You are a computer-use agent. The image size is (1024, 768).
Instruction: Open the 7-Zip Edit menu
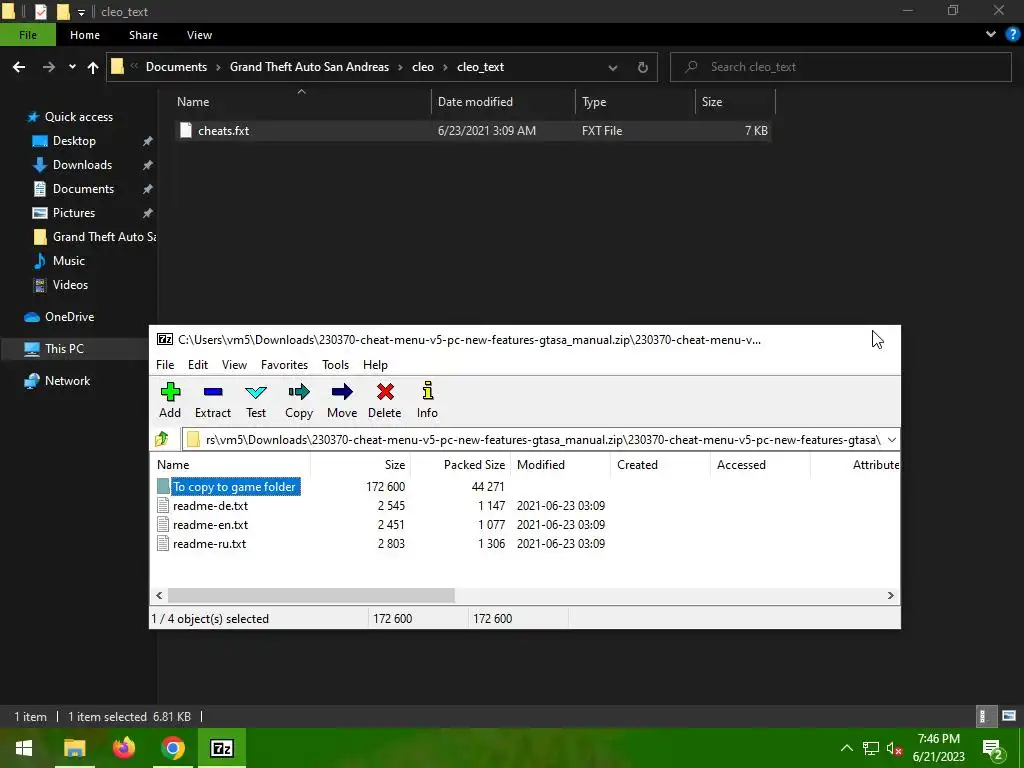point(198,364)
